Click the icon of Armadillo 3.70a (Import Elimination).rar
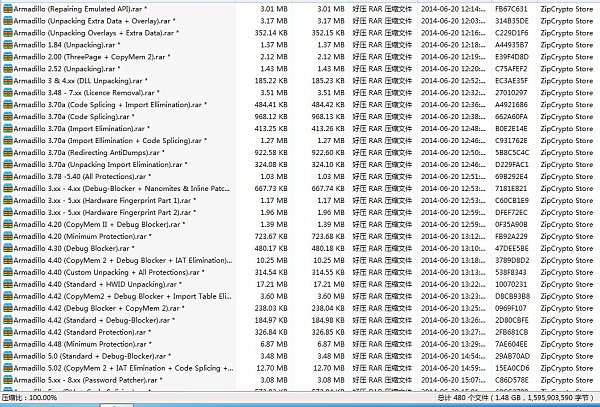The height and width of the screenshot is (407, 600). [x=8, y=129]
